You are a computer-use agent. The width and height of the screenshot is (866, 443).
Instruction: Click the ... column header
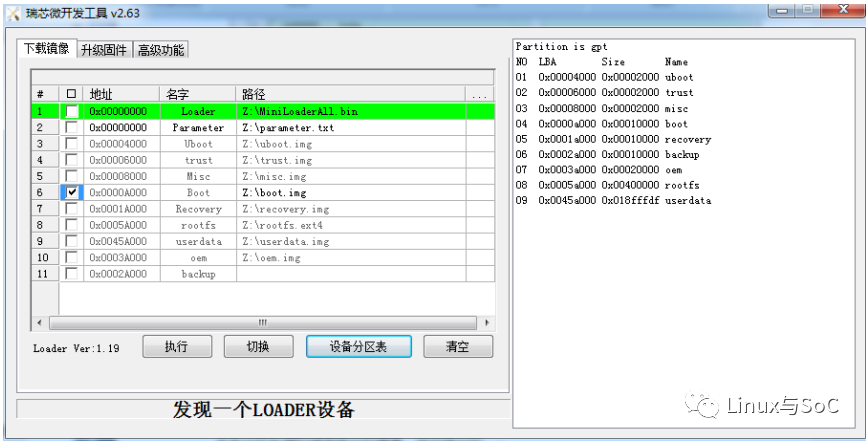[480, 94]
